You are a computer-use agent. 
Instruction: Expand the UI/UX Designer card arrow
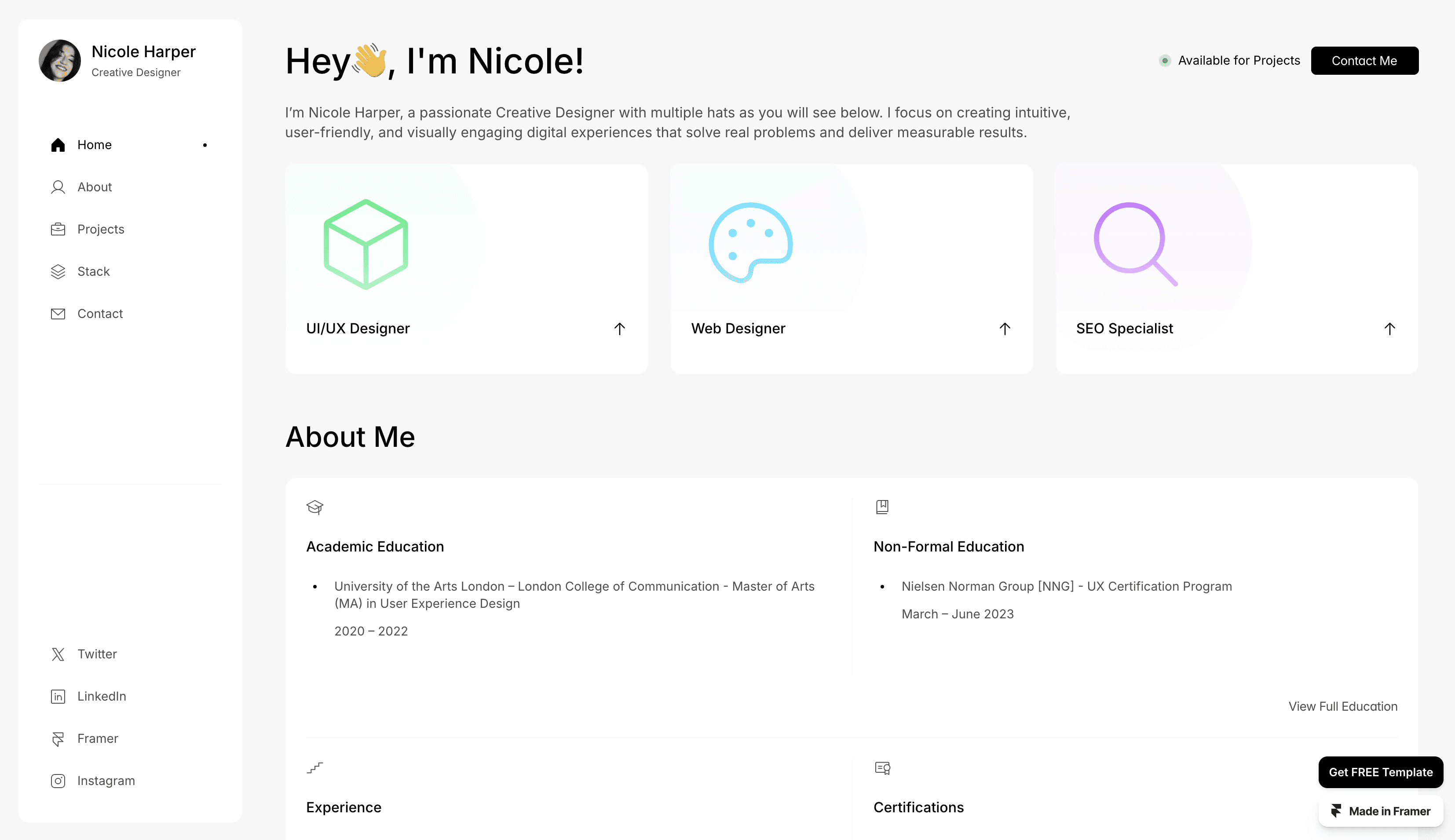pos(619,328)
